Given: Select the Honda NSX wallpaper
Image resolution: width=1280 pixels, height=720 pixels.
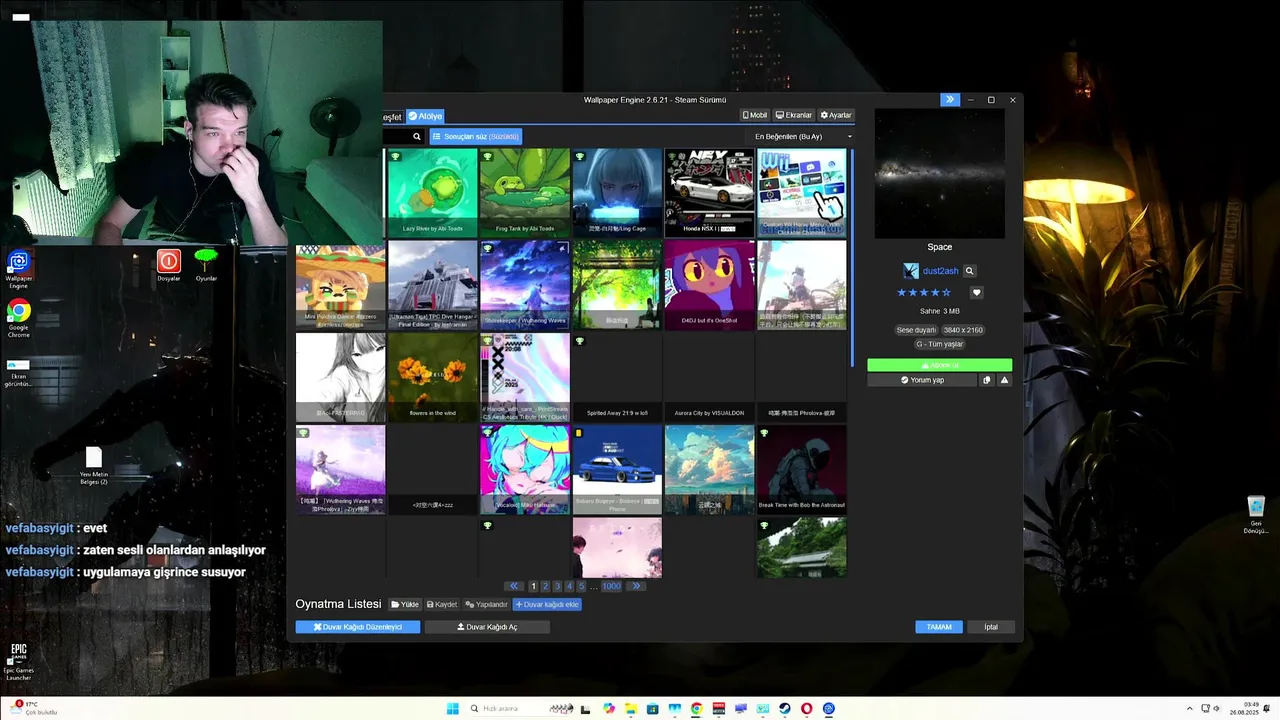Looking at the screenshot, I should pos(709,192).
